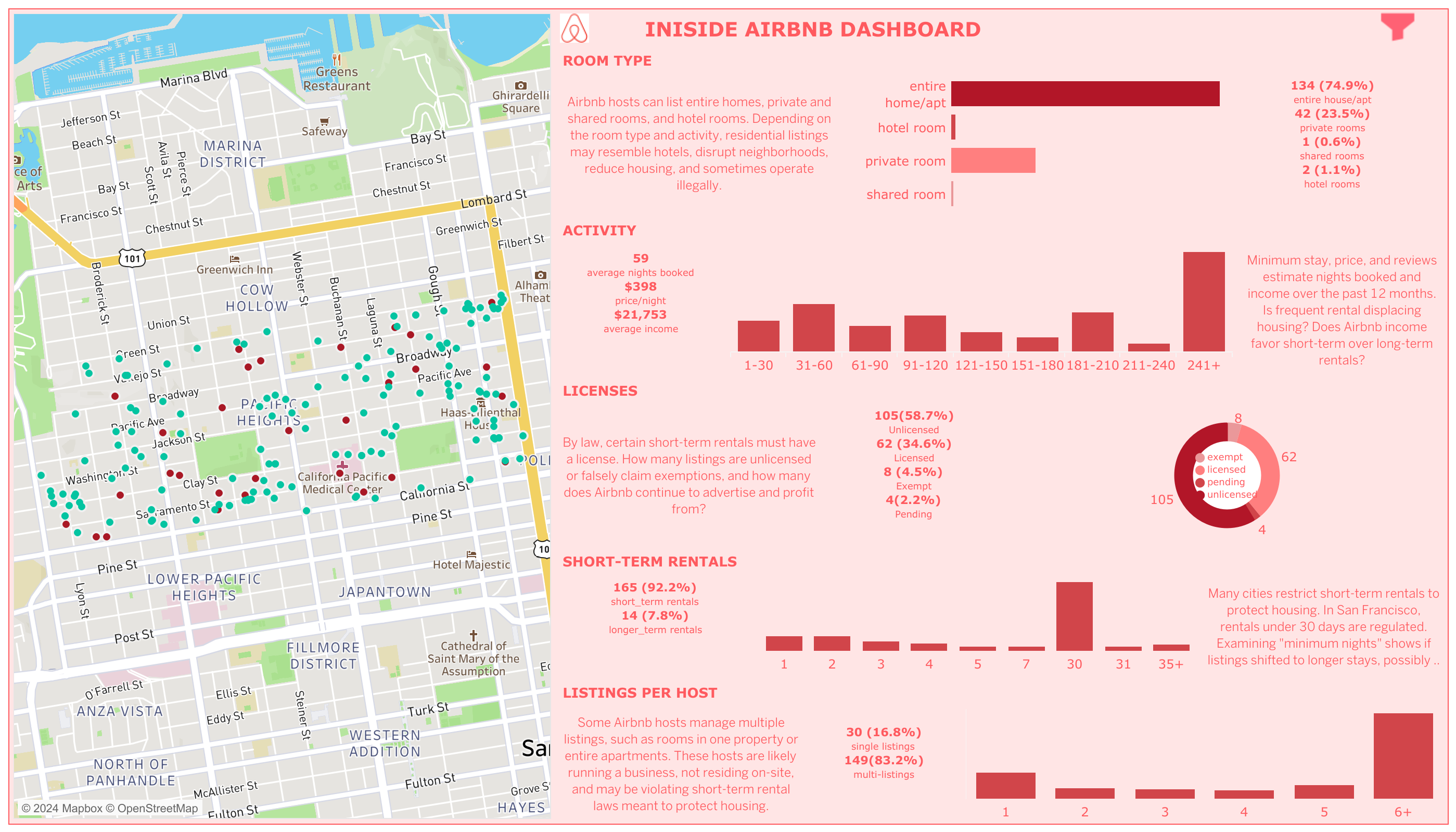Click the Greenwich Inn bed icon

234,259
